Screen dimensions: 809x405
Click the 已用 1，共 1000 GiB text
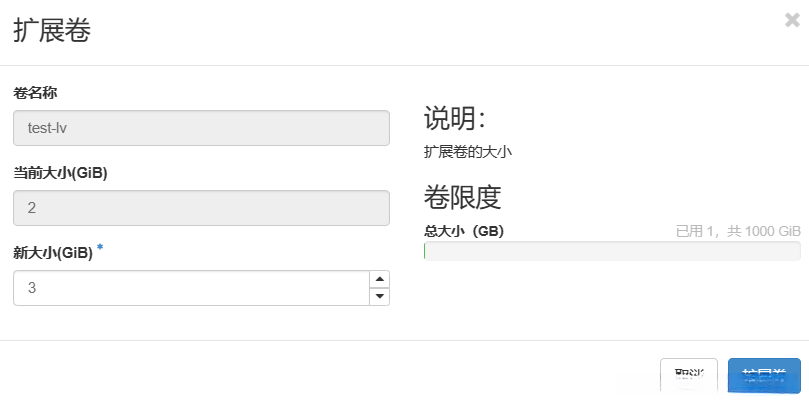pyautogui.click(x=738, y=231)
